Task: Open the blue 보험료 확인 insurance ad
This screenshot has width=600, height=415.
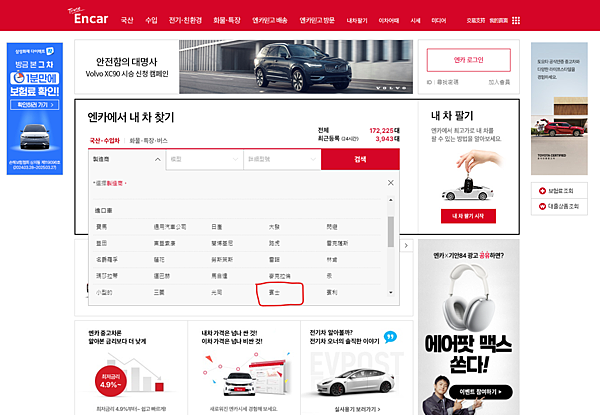Action: (x=35, y=109)
